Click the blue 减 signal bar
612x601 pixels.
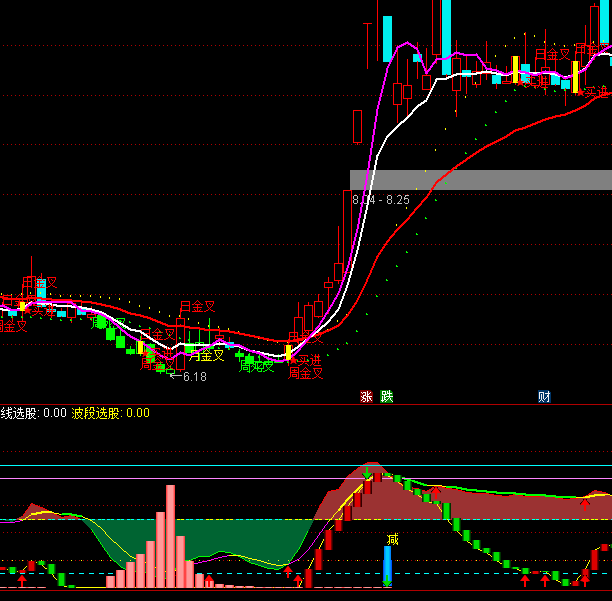[388, 566]
